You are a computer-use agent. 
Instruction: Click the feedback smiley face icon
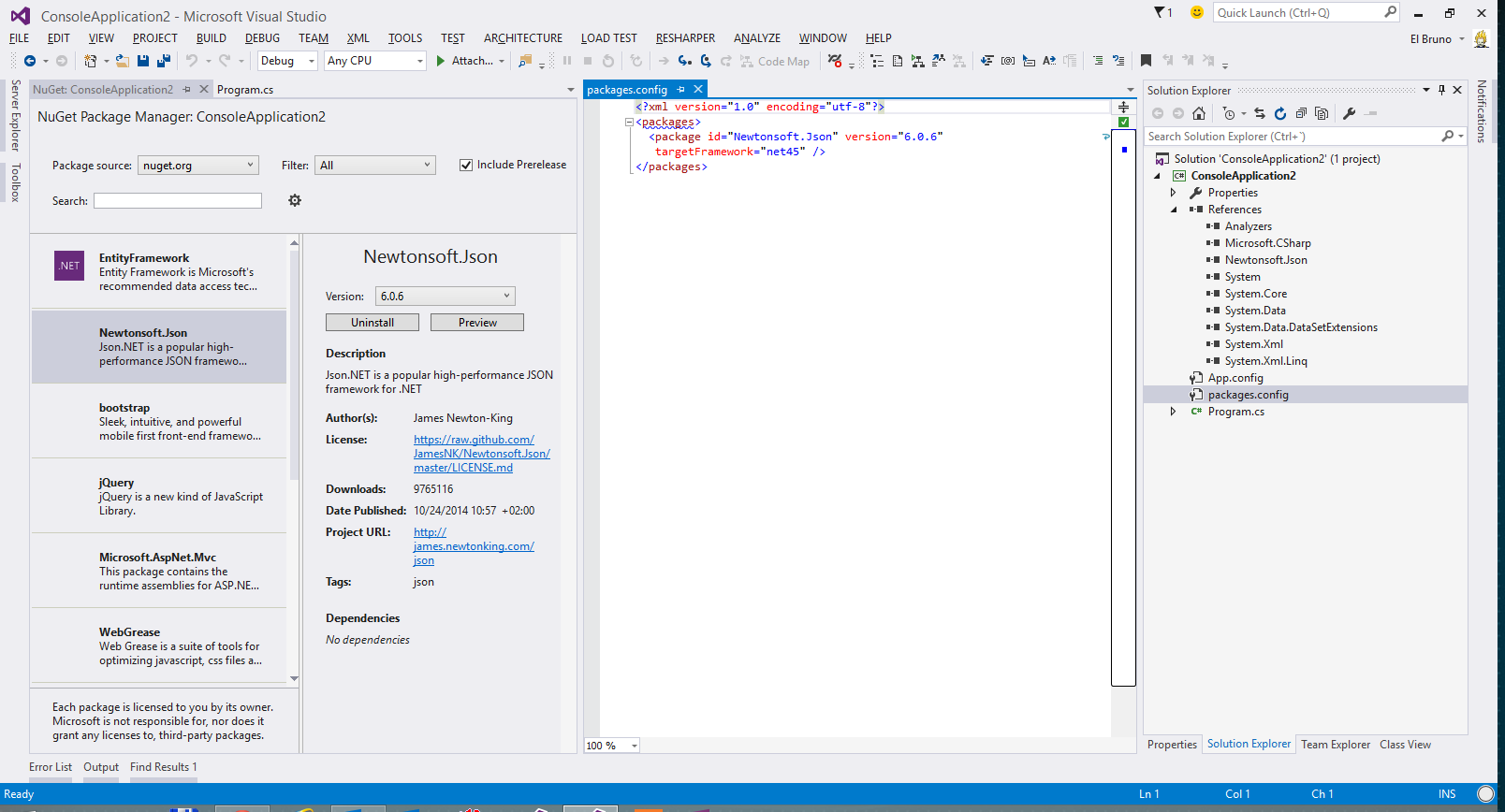tap(1196, 12)
